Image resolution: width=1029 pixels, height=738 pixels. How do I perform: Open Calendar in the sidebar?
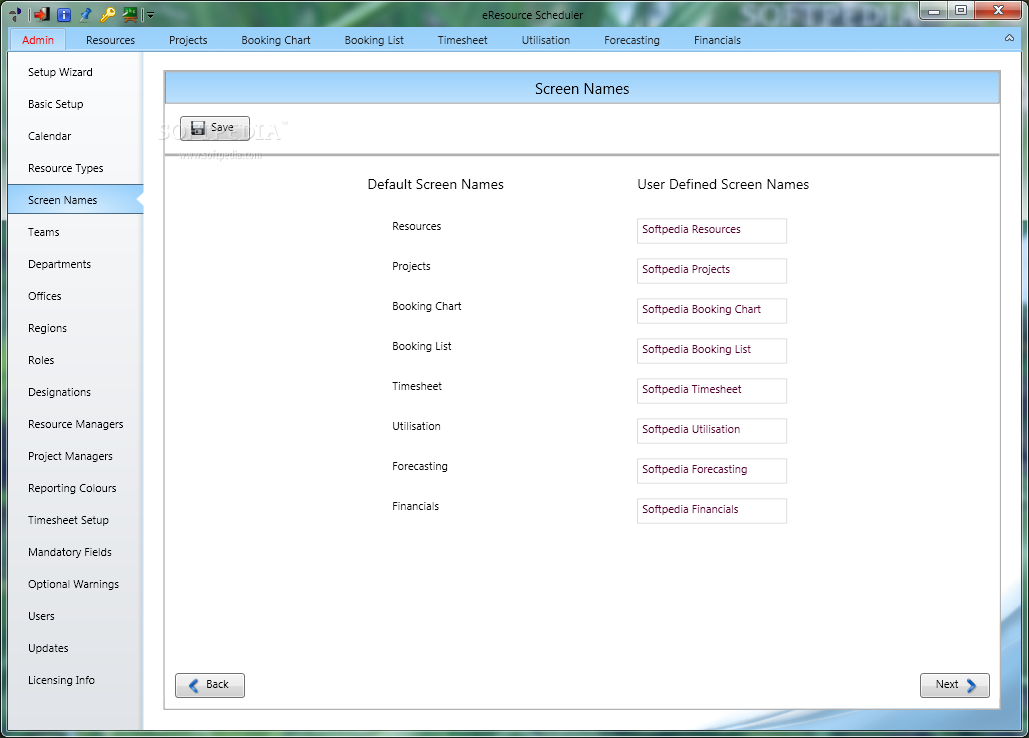tap(75, 136)
